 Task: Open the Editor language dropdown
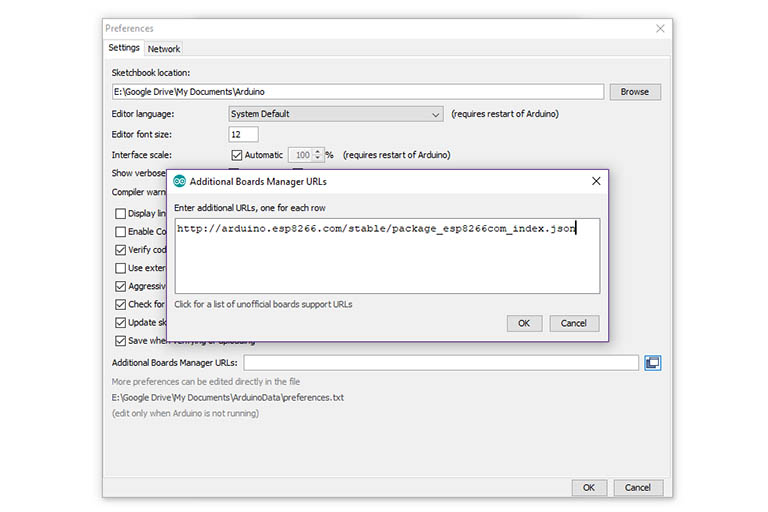[336, 114]
